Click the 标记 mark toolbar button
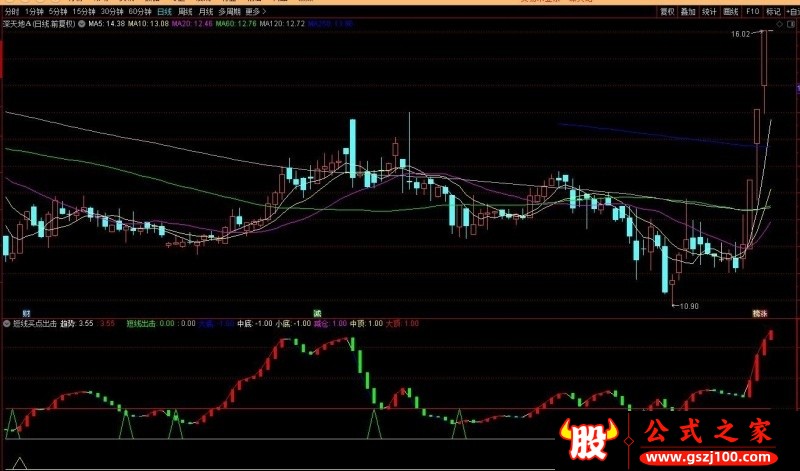This screenshot has height=471, width=800. point(773,12)
